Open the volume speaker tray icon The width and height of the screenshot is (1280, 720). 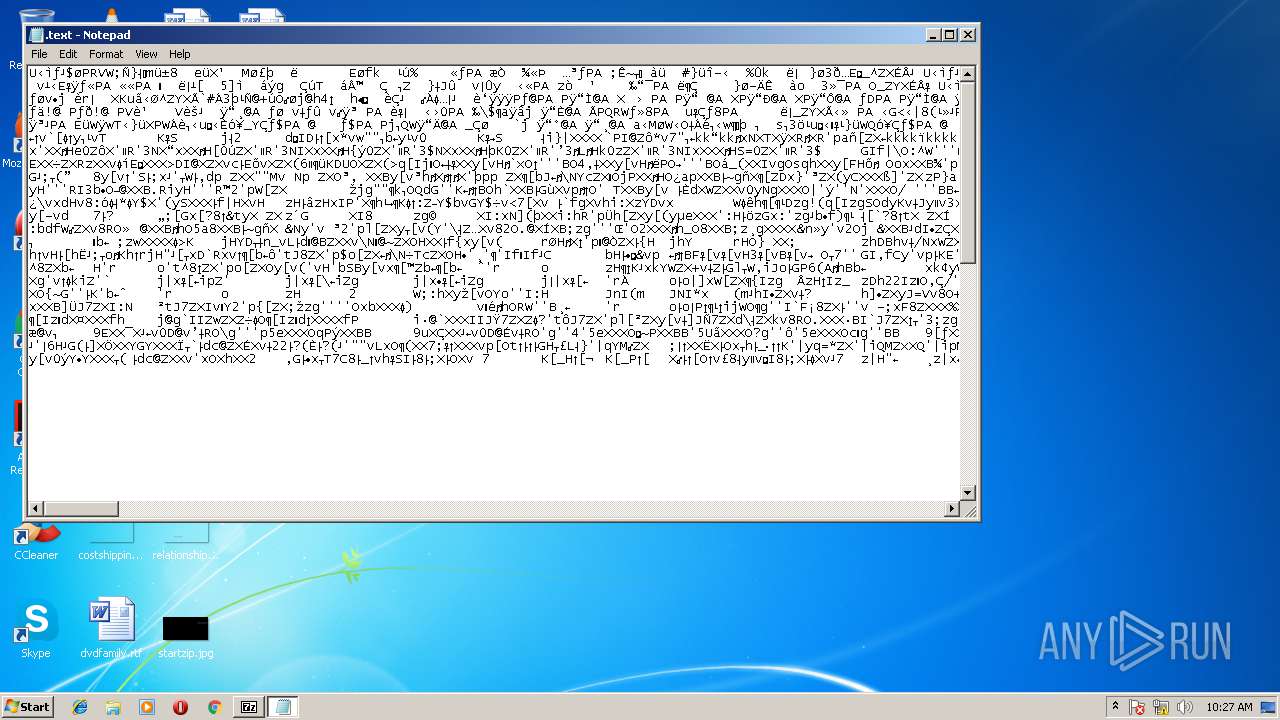coord(1185,707)
